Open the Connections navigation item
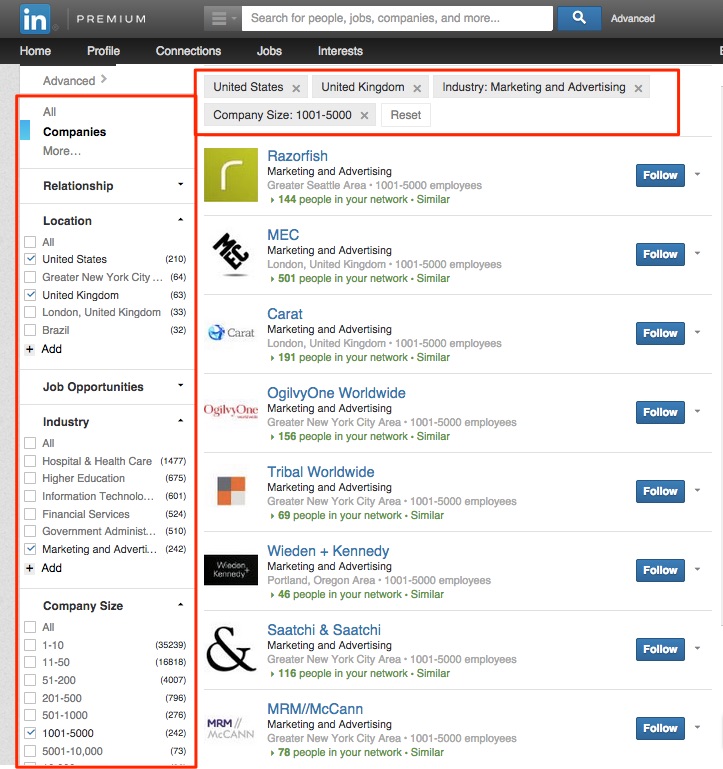The height and width of the screenshot is (769, 723). click(188, 51)
